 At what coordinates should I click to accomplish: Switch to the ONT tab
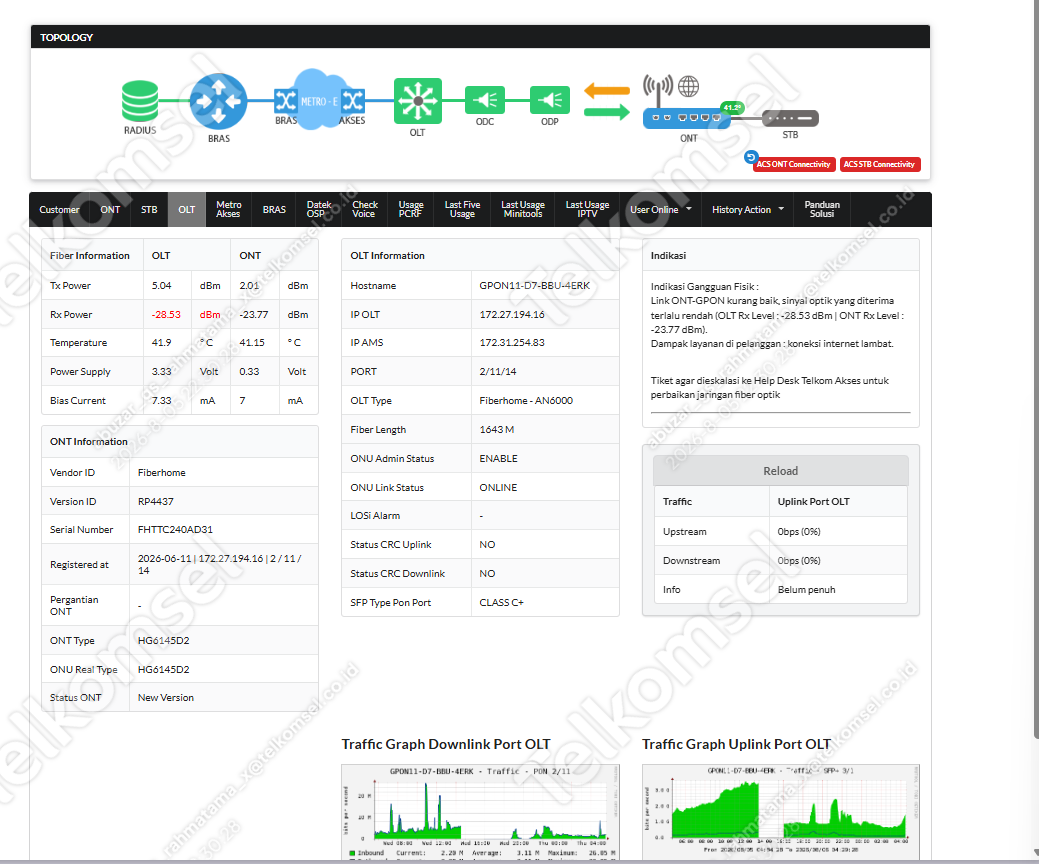pyautogui.click(x=110, y=209)
